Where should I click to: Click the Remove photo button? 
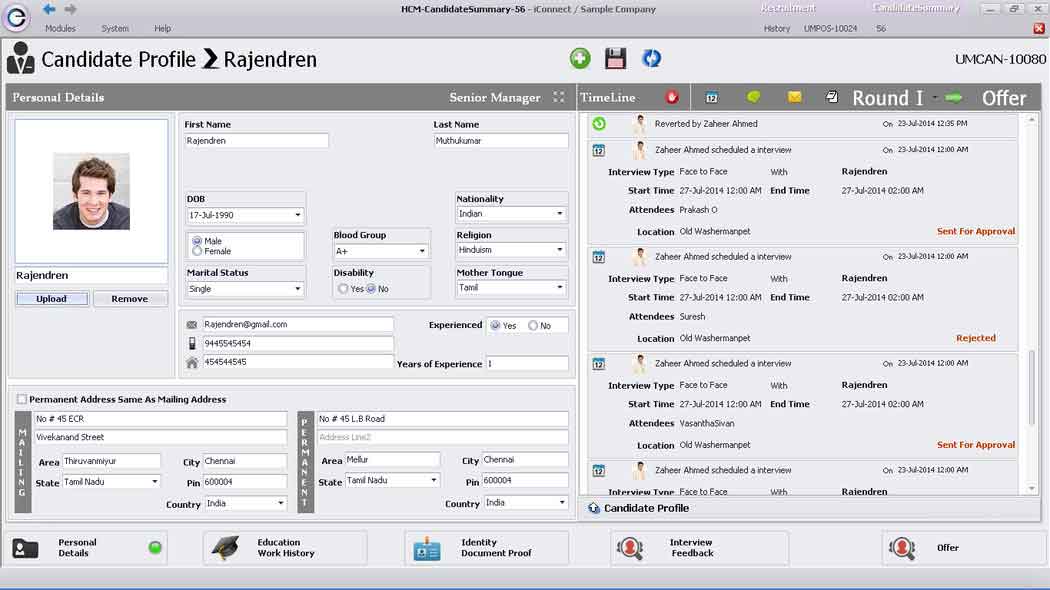pos(130,299)
